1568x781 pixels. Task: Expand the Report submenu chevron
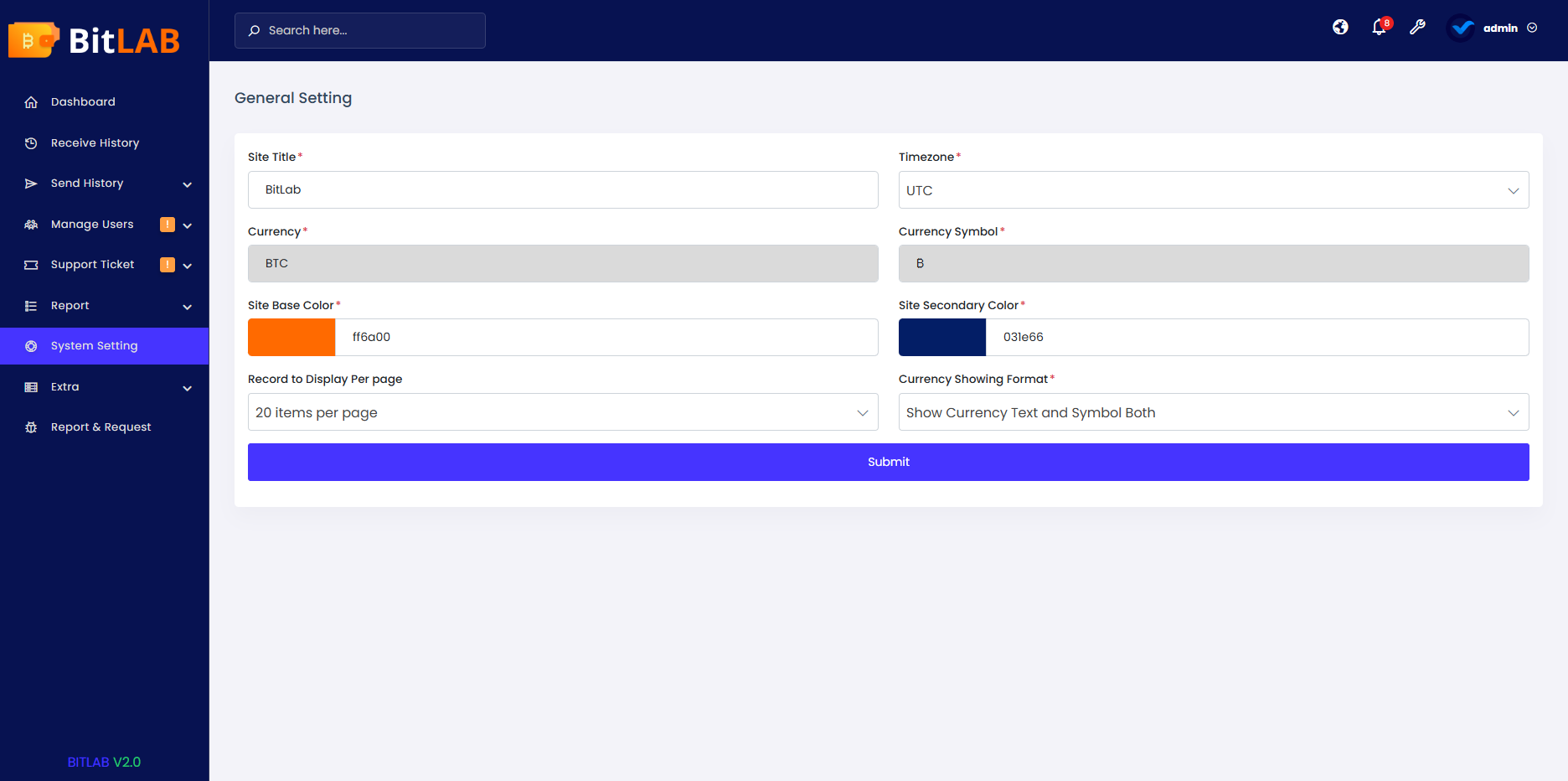tap(188, 307)
